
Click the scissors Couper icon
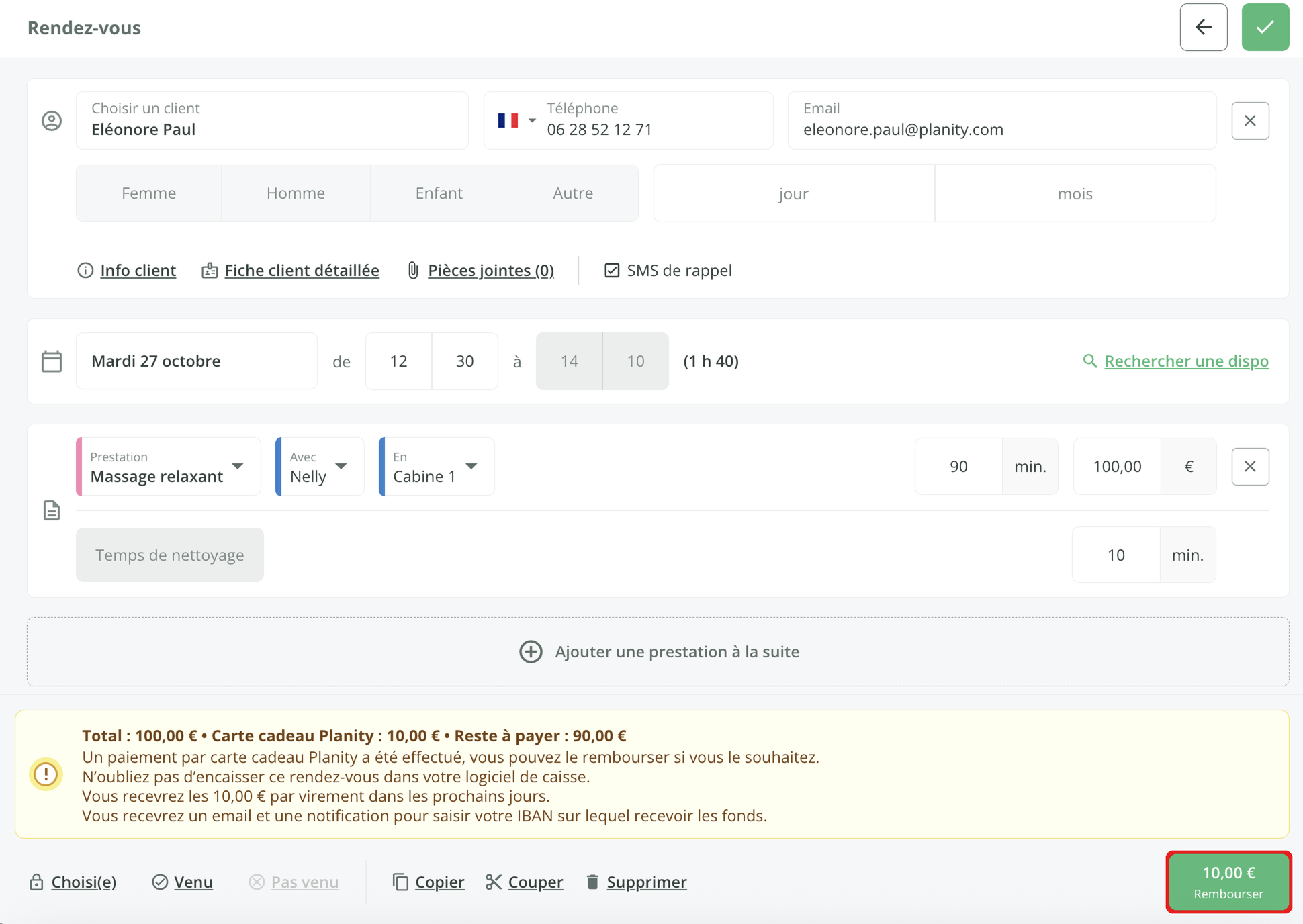494,882
